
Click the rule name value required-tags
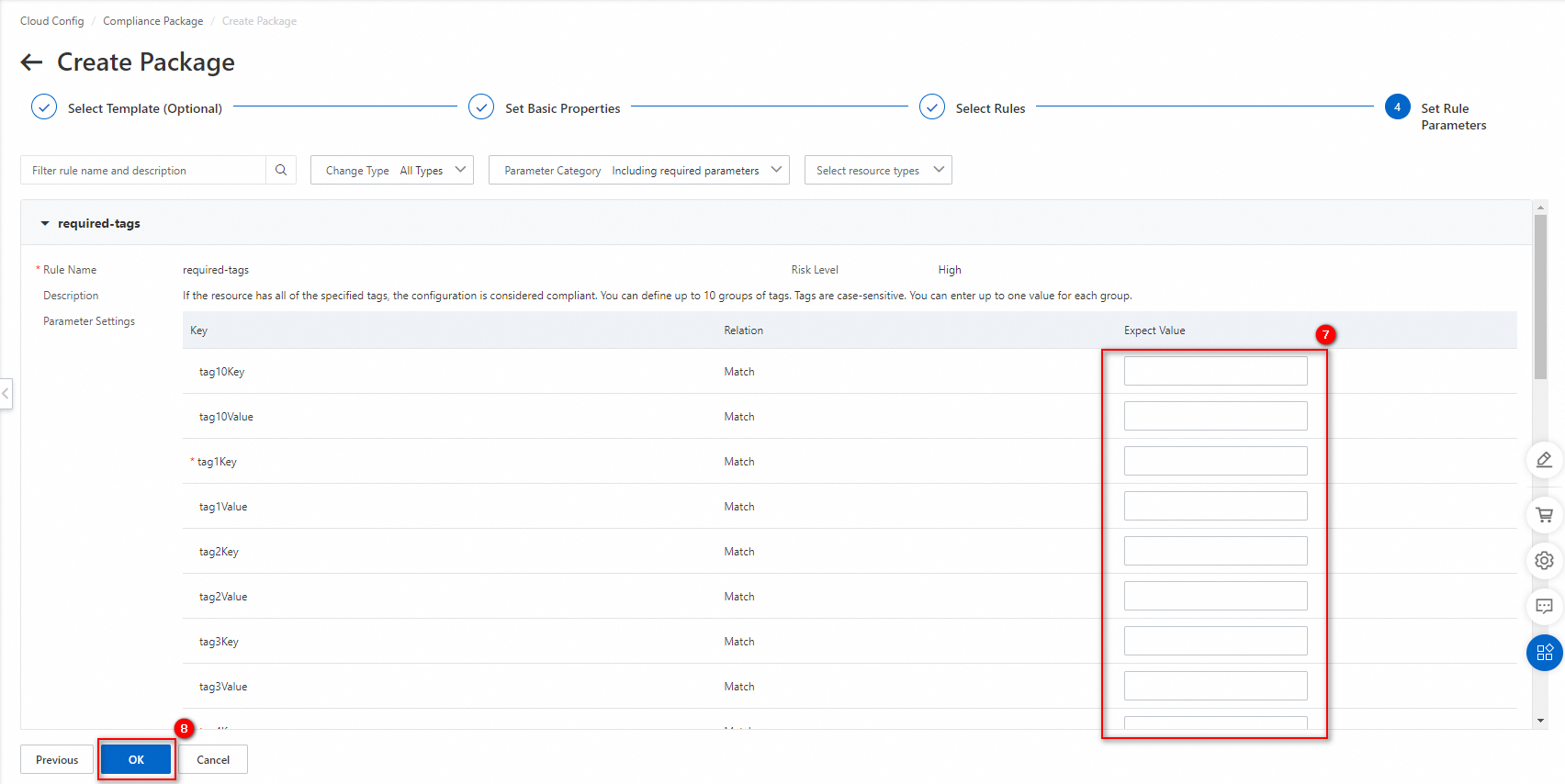216,270
